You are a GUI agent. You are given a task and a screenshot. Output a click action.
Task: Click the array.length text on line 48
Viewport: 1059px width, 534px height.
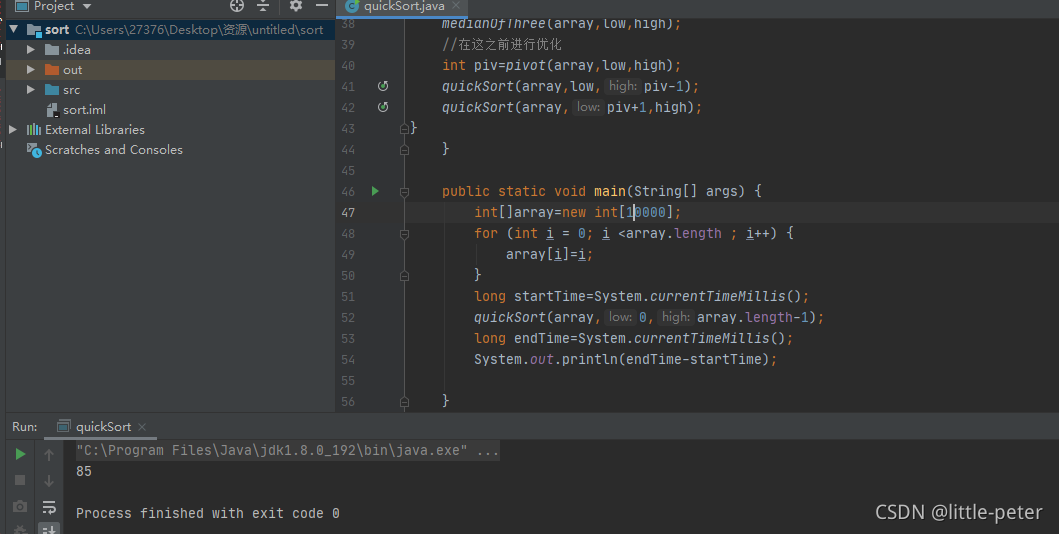click(x=674, y=233)
